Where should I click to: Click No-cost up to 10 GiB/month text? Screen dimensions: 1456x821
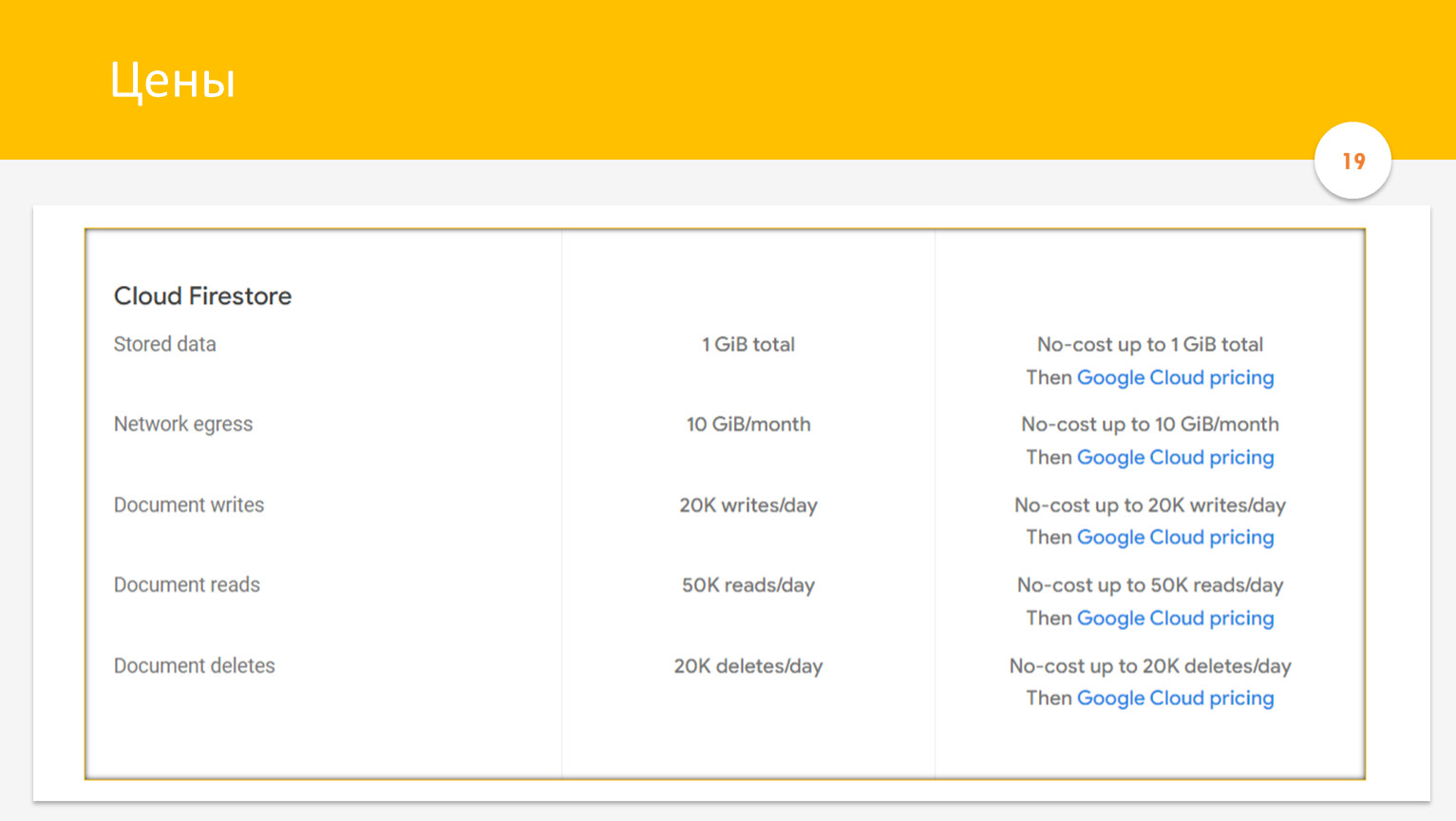(1150, 425)
